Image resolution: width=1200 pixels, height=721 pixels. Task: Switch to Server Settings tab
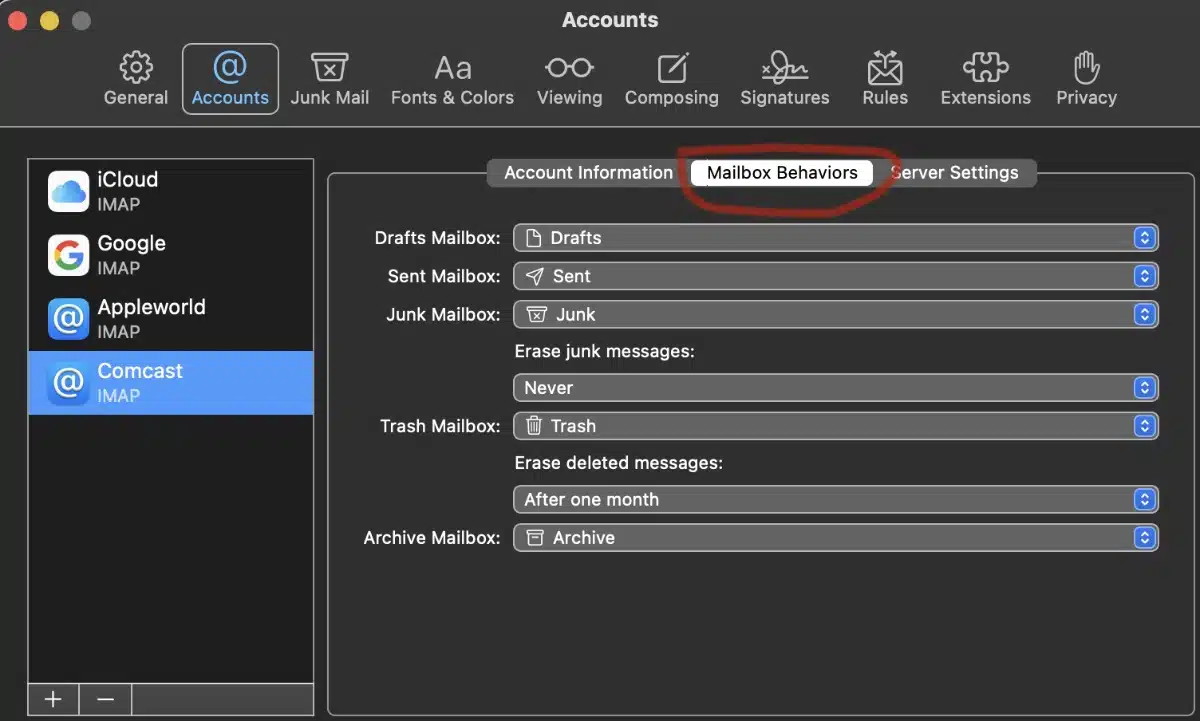click(x=955, y=172)
